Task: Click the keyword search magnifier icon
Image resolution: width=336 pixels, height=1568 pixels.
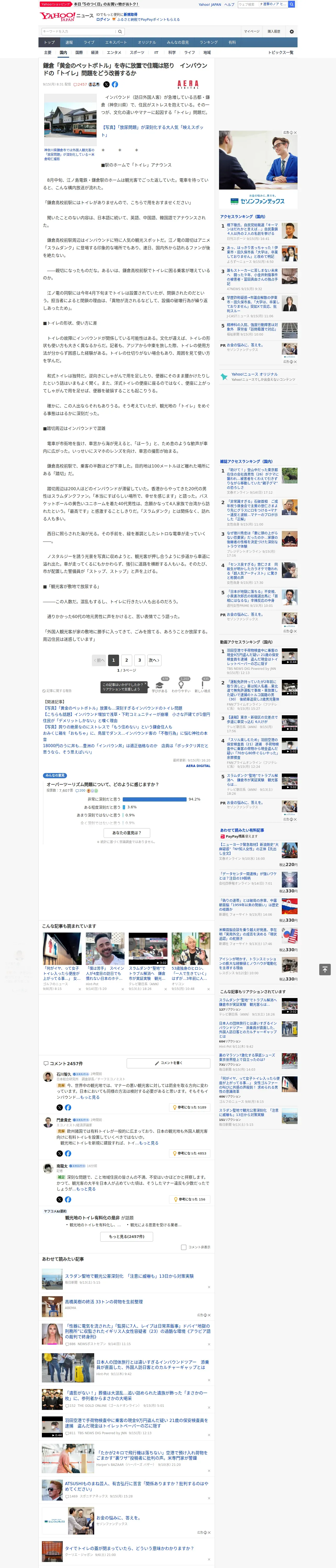Action: coord(120,31)
